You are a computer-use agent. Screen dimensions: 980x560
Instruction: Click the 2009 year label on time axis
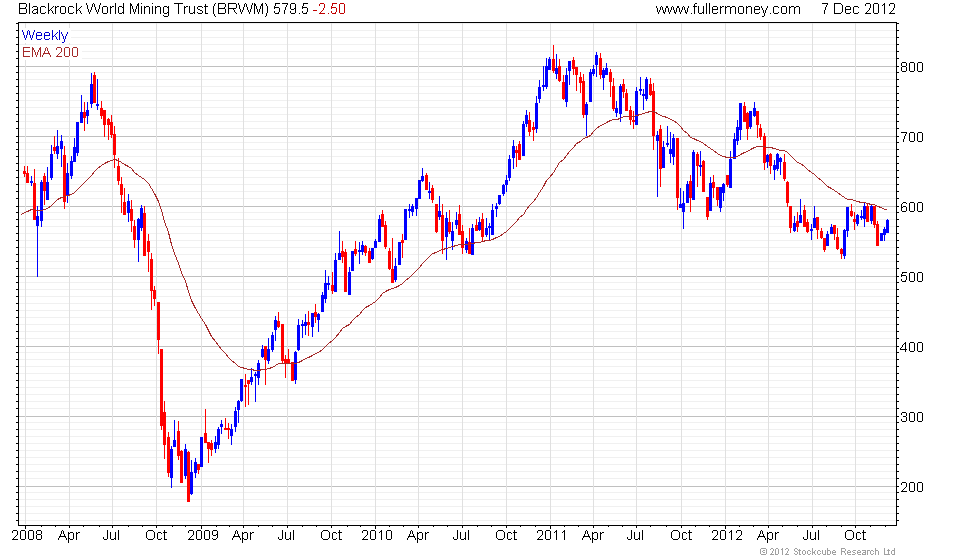[203, 536]
